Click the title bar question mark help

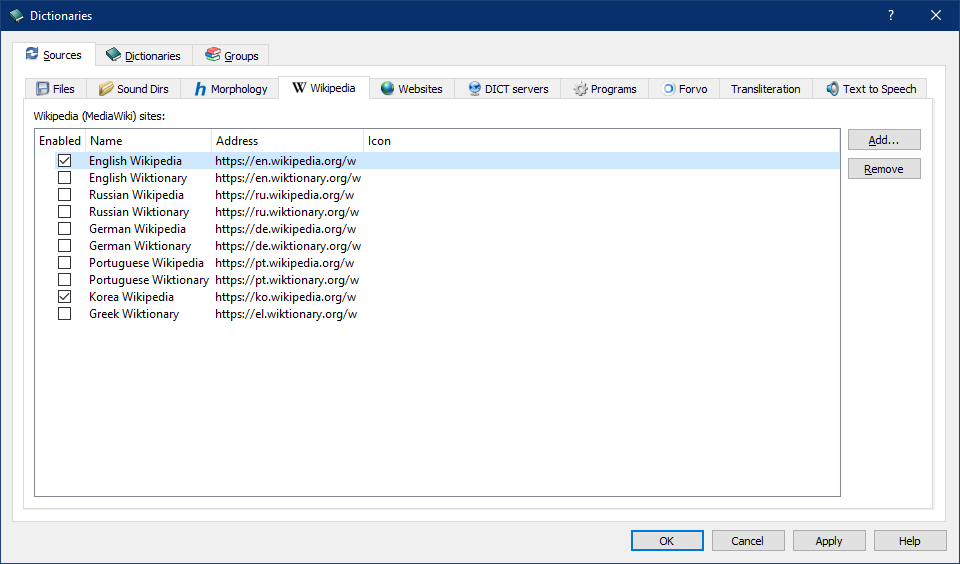[891, 15]
